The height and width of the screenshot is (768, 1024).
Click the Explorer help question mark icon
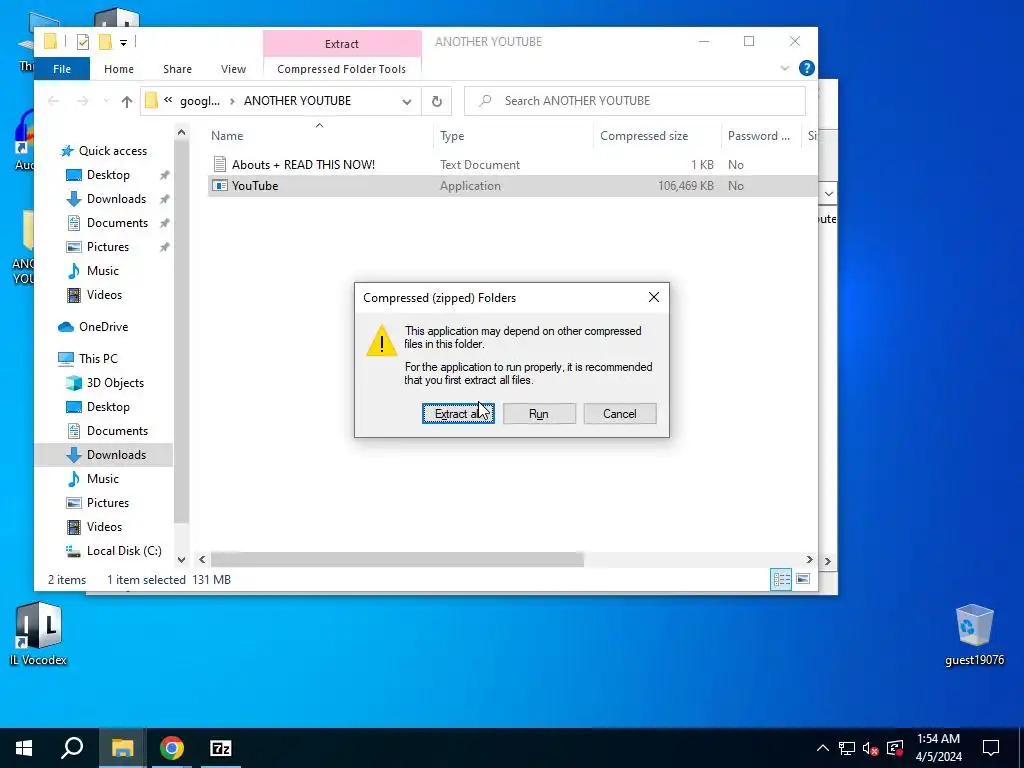[x=807, y=68]
